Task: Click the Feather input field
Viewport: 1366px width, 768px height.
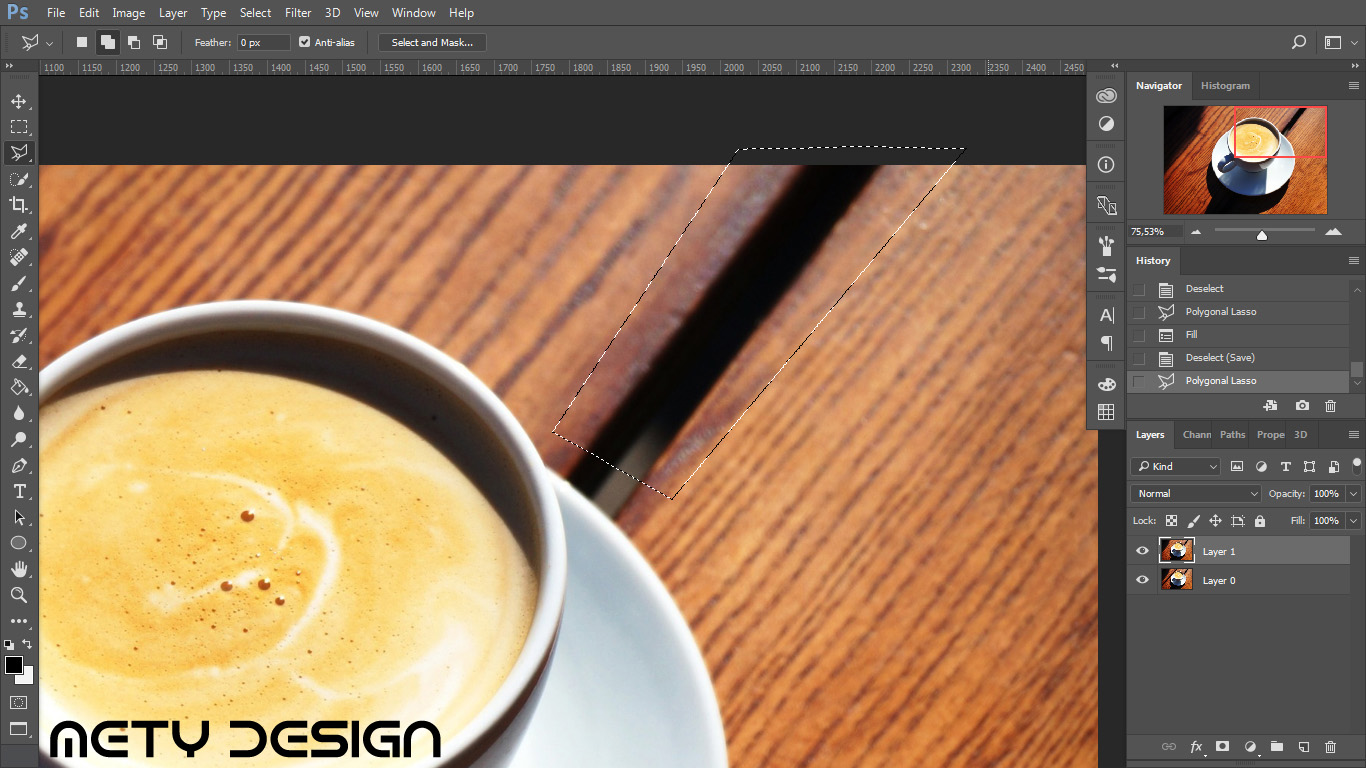Action: click(263, 43)
